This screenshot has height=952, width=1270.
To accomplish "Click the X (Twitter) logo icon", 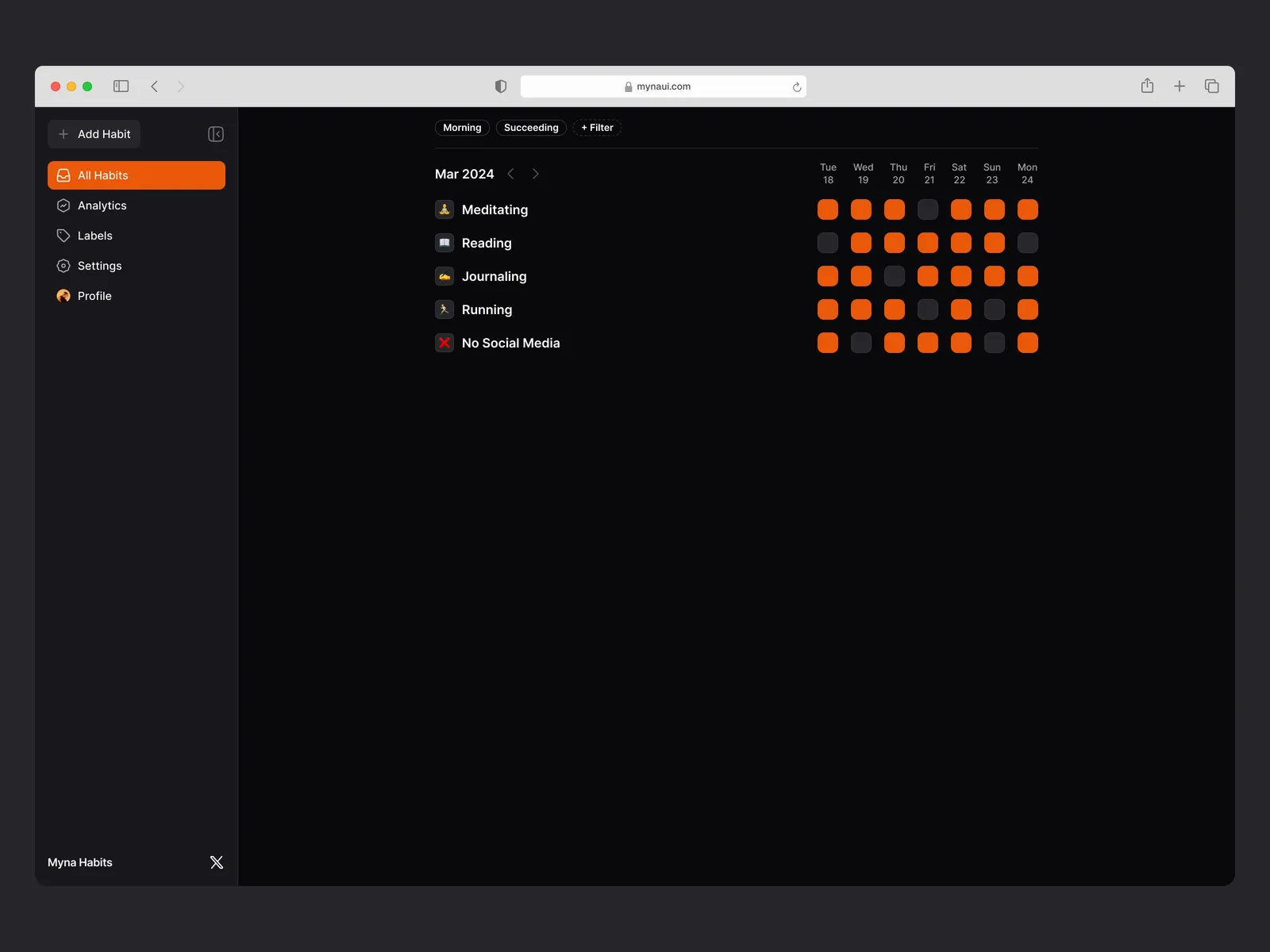I will (216, 862).
